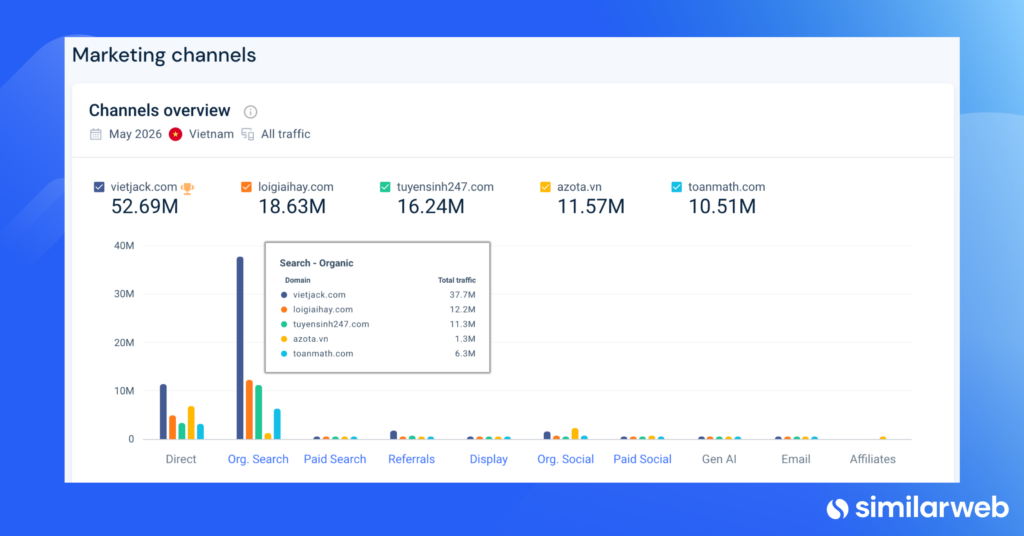Uncheck the toanmath.com checkbox
Image resolution: width=1024 pixels, height=536 pixels.
tap(677, 187)
